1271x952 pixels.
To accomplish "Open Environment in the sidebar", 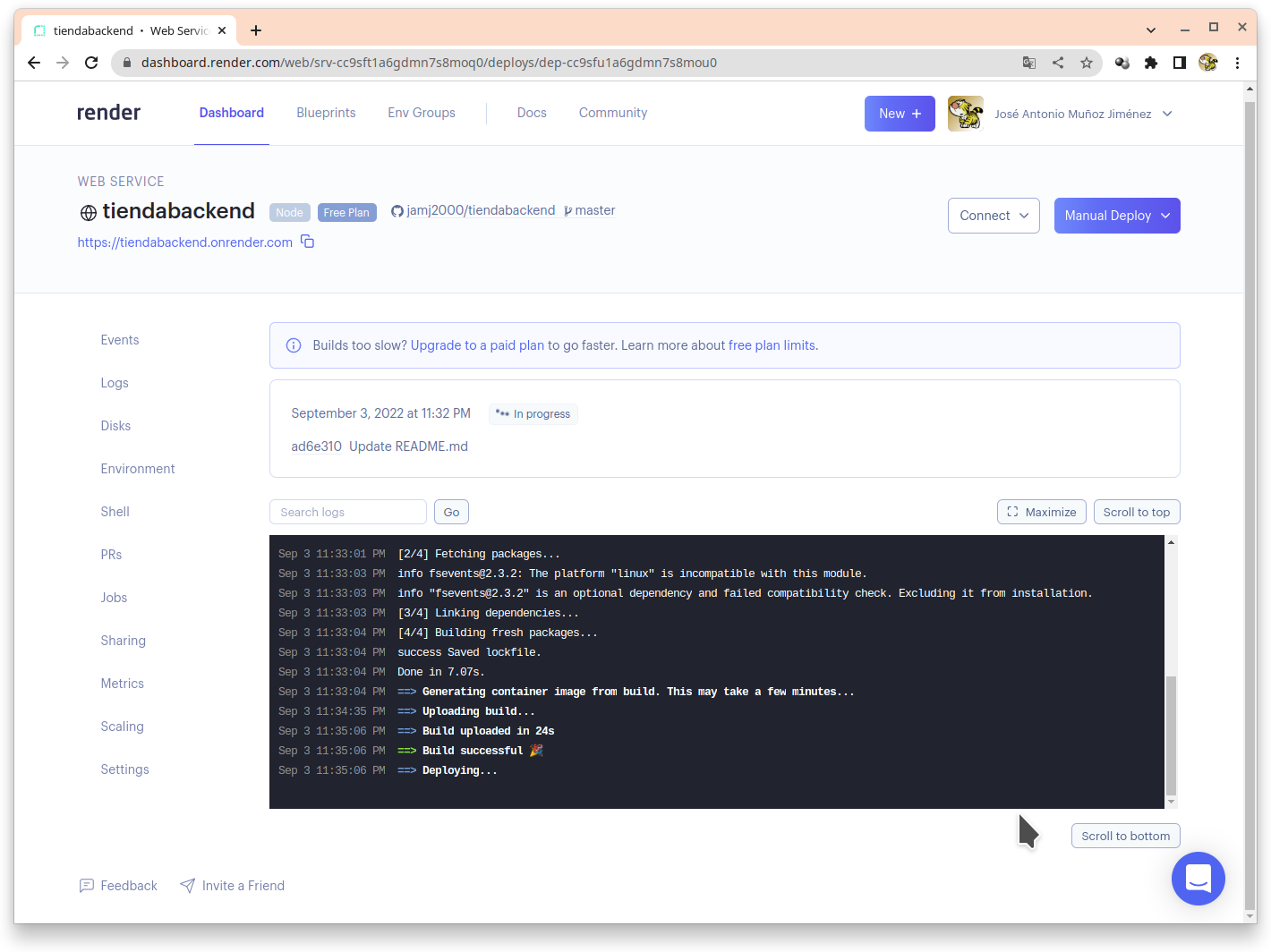I will [138, 469].
